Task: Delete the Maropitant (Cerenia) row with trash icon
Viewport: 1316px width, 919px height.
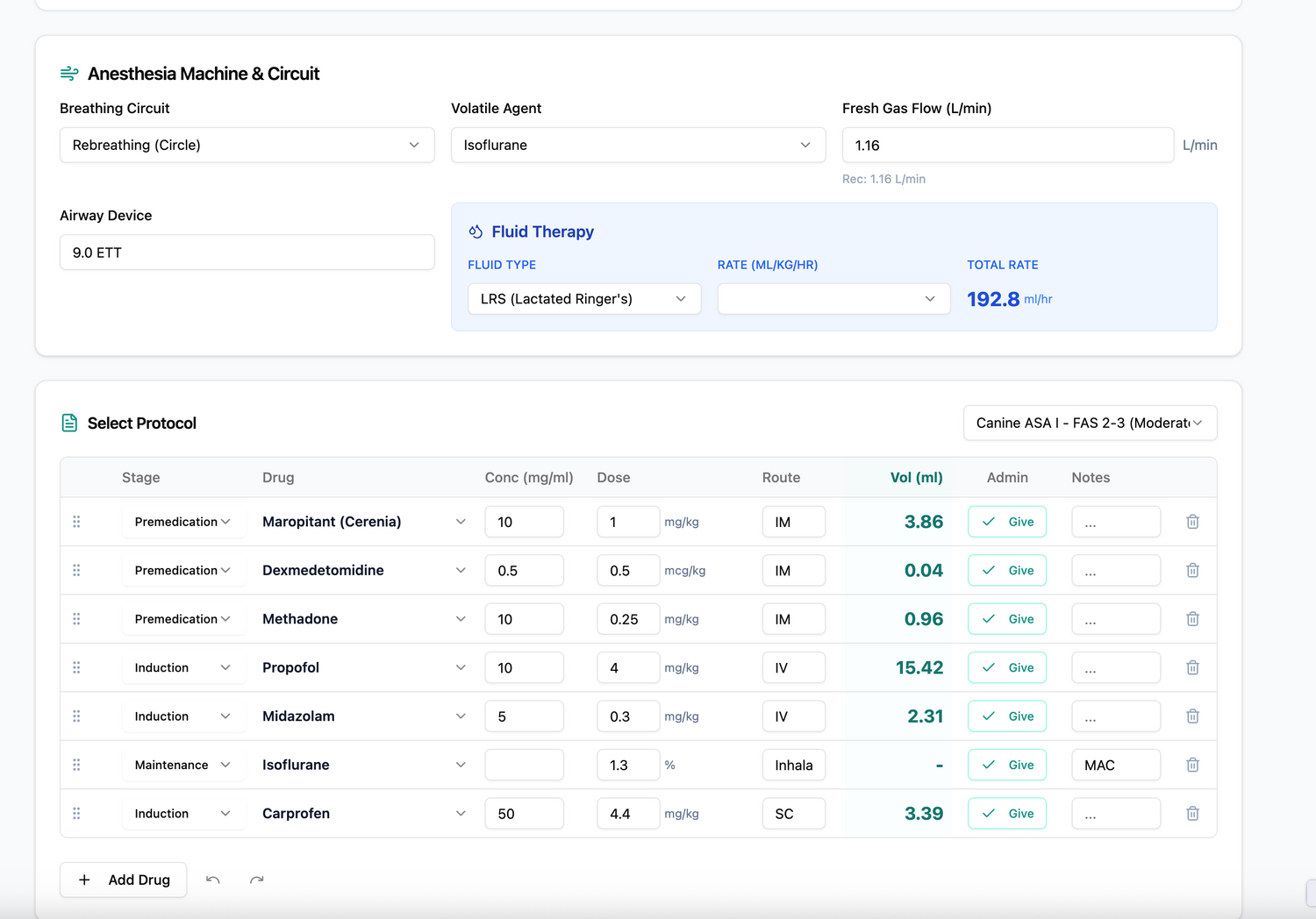Action: click(x=1192, y=522)
